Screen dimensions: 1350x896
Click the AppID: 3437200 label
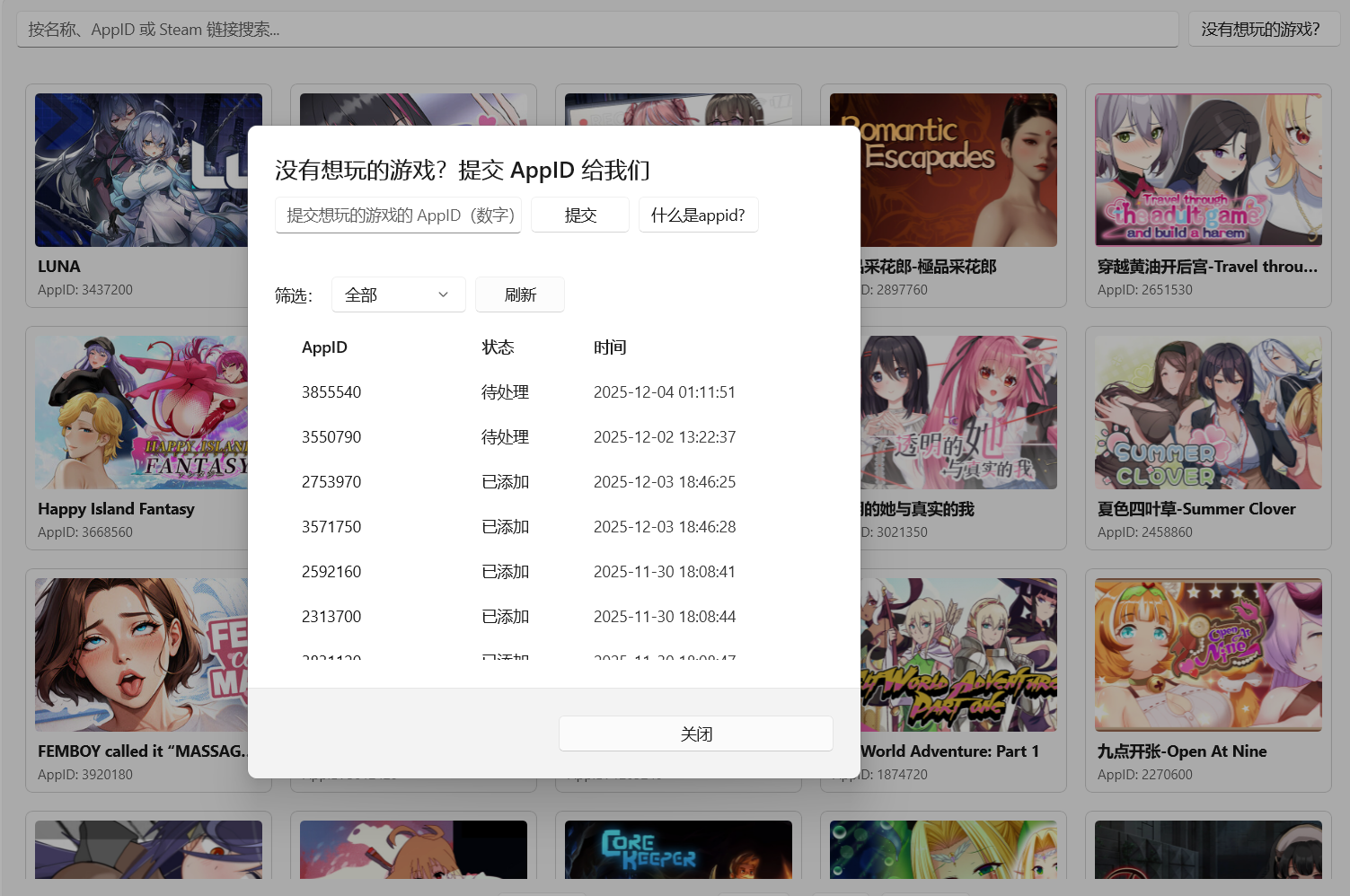85,290
